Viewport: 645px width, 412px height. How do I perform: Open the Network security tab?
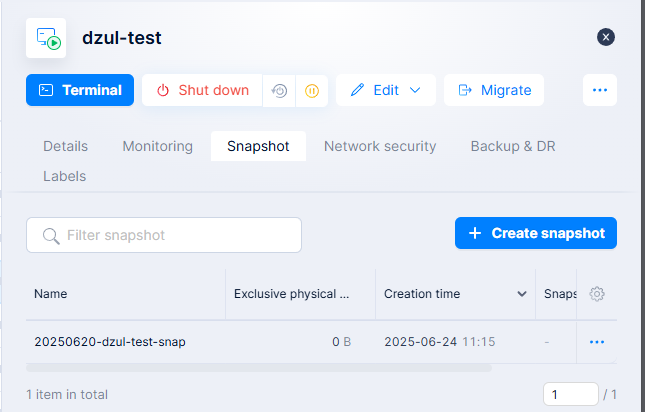(380, 146)
